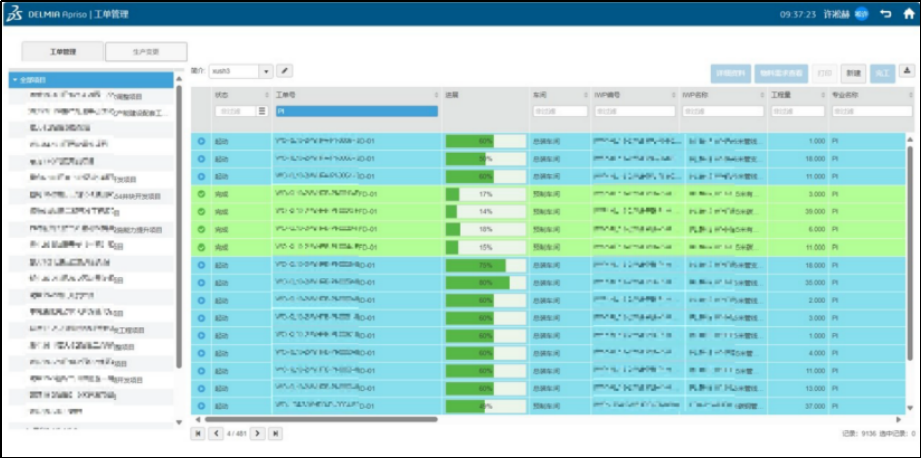This screenshot has height=458, width=921.
Task: Click the 新建 button
Action: 853,72
